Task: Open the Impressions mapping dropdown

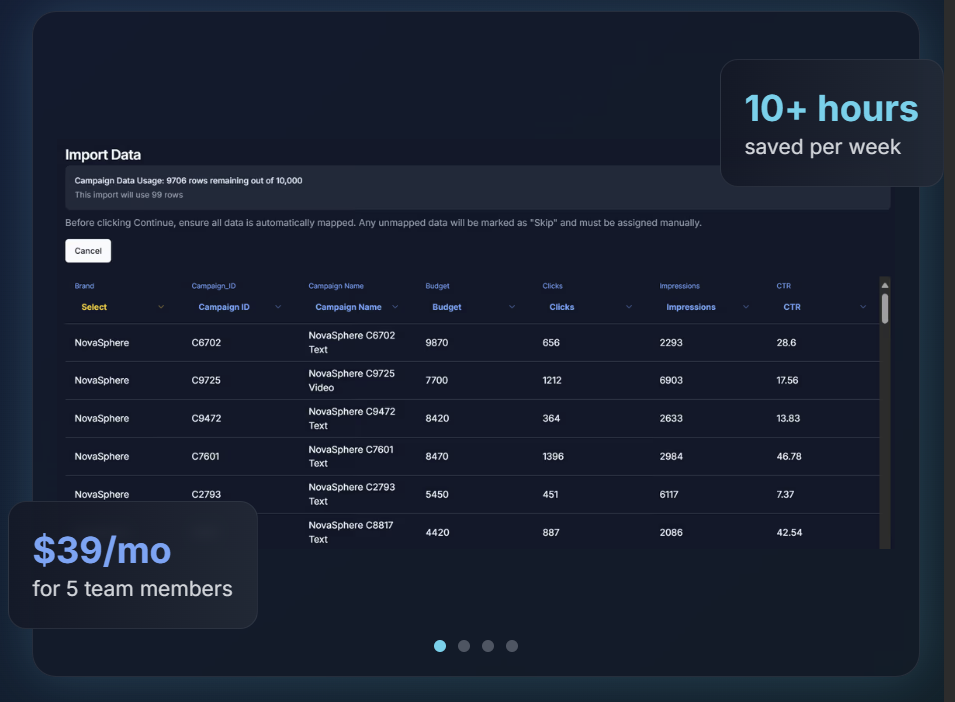Action: tap(747, 307)
